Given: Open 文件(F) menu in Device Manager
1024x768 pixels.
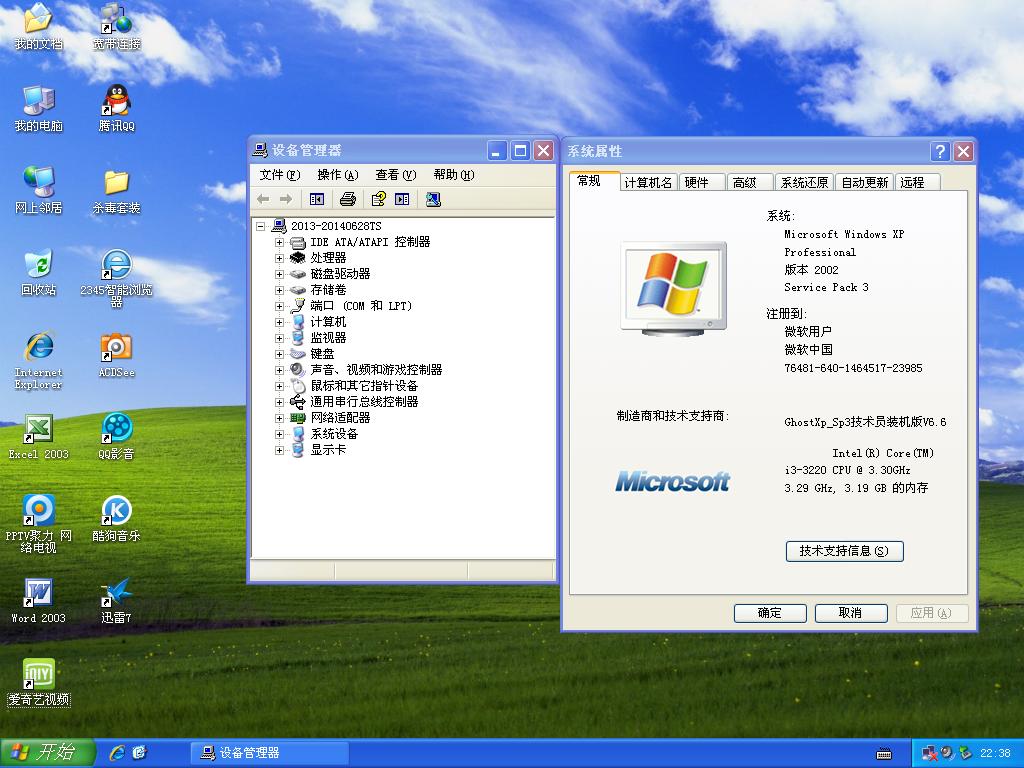Looking at the screenshot, I should [280, 175].
